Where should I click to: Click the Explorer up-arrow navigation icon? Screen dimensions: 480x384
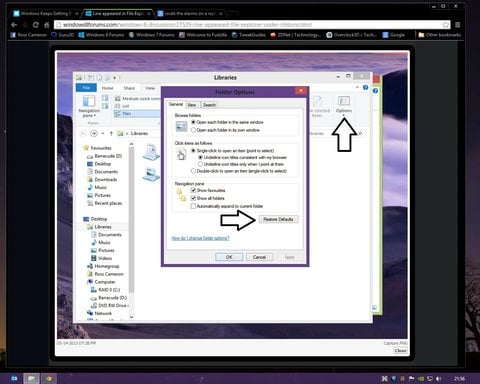pyautogui.click(x=111, y=133)
